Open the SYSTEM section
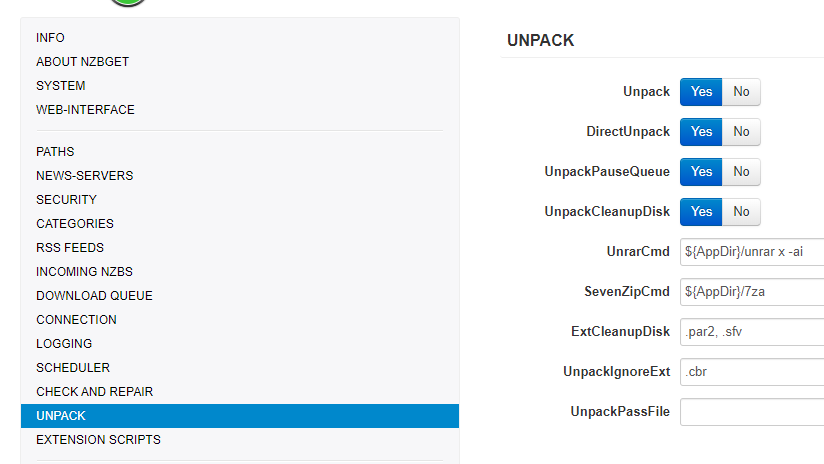Viewport: 824px width, 464px height. pos(61,86)
